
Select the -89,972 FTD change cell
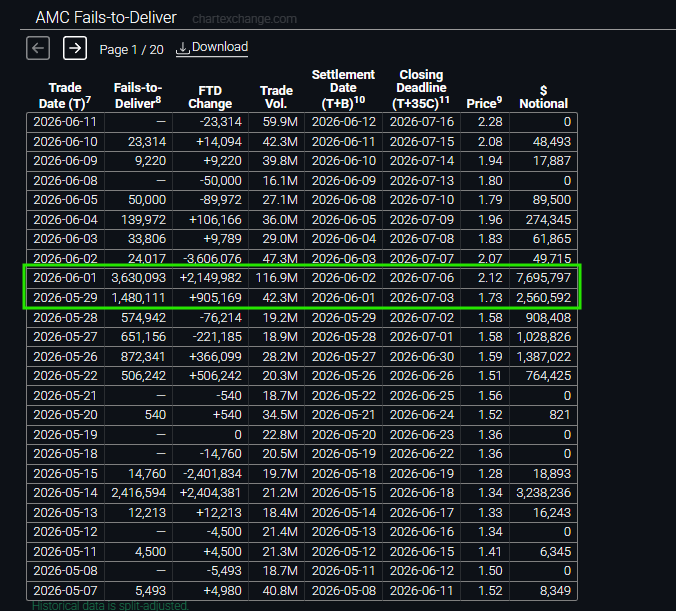(x=210, y=200)
